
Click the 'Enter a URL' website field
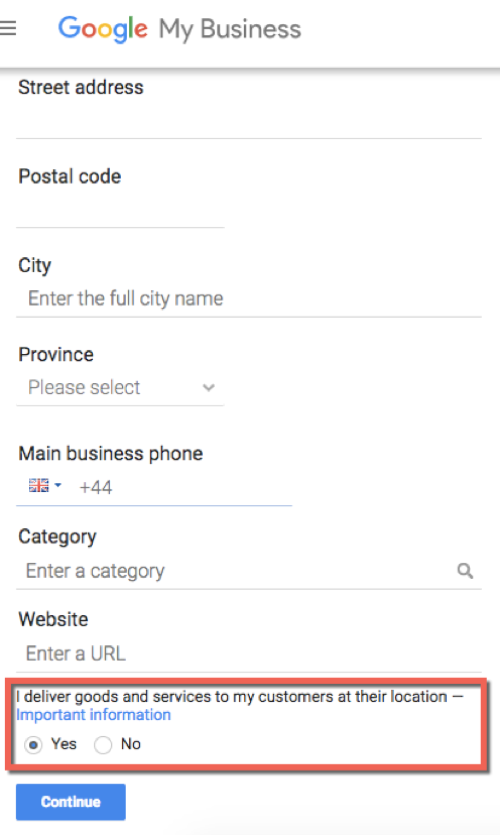click(249, 653)
